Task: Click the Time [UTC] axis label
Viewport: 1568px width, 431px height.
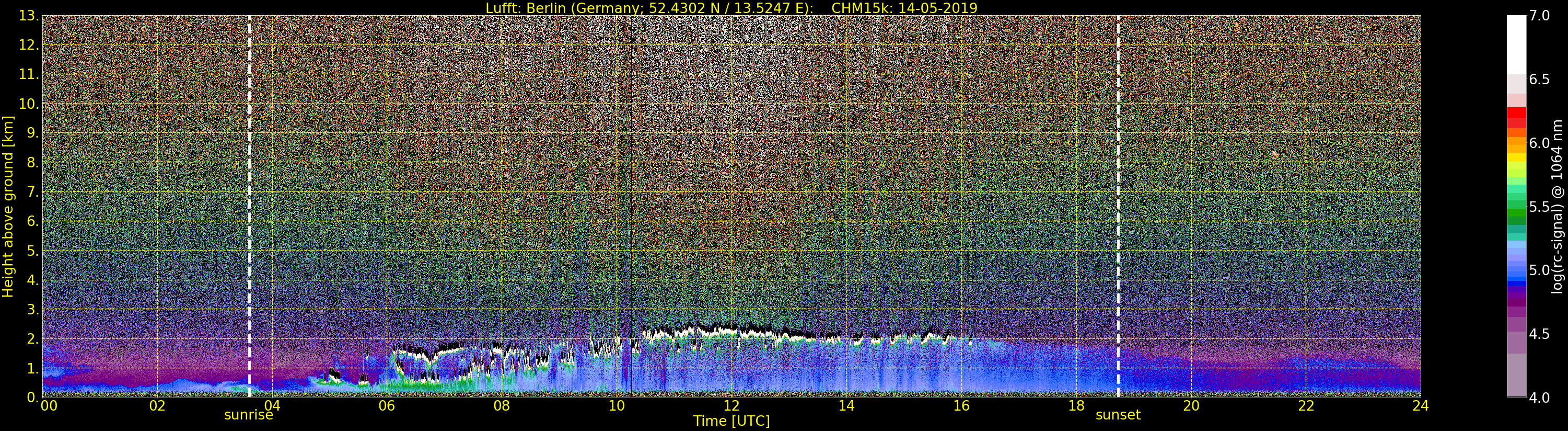Action: 731,421
